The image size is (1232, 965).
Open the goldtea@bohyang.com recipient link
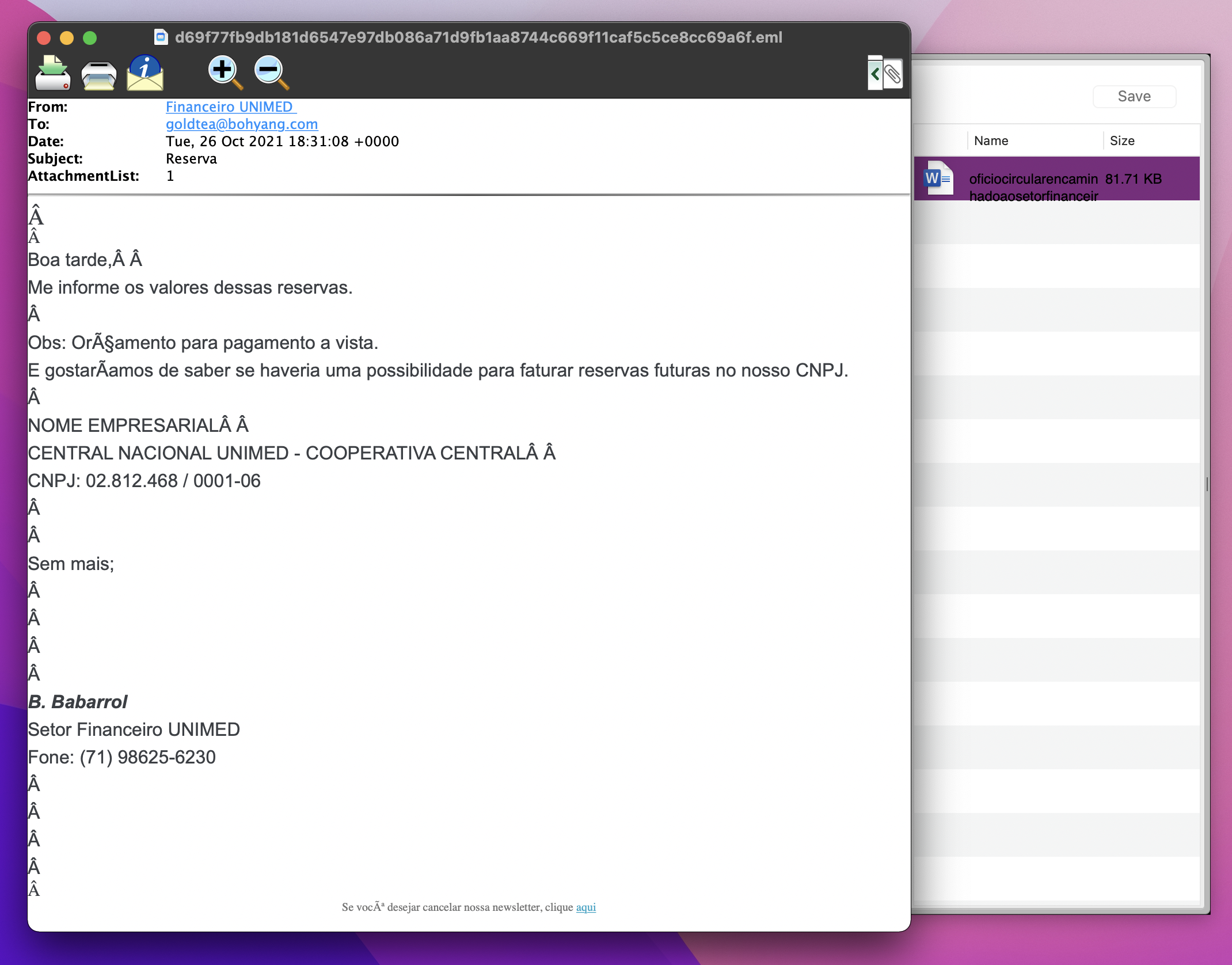(242, 124)
